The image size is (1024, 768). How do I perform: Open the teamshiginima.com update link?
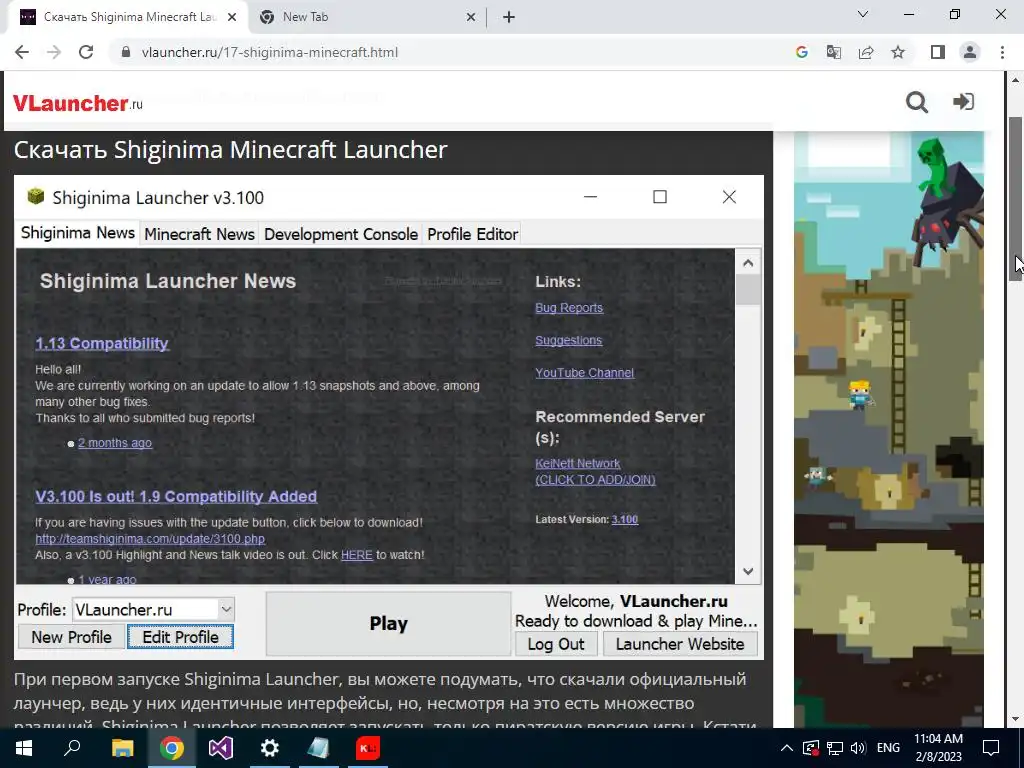point(150,539)
